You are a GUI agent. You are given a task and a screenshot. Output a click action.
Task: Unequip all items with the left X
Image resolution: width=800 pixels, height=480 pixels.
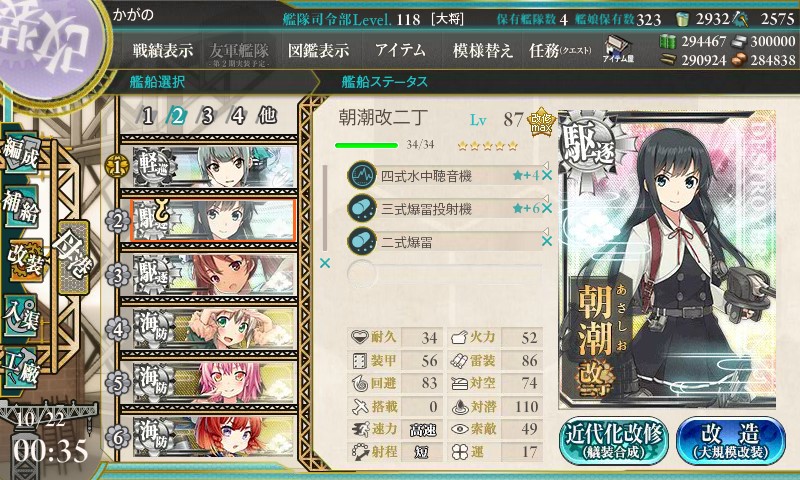(324, 263)
